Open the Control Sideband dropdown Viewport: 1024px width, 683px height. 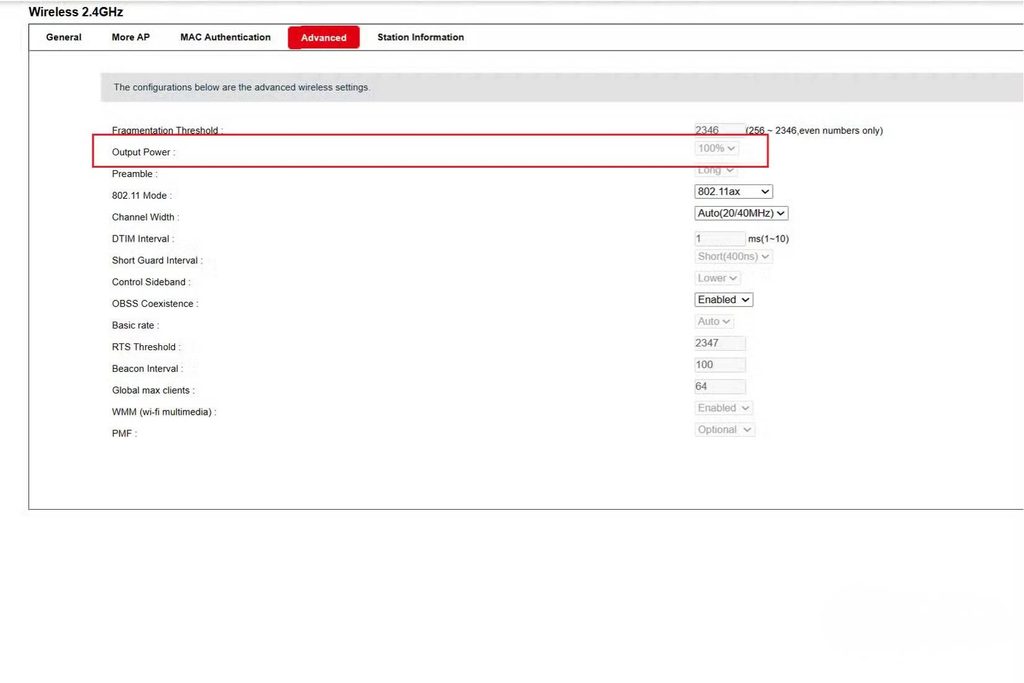click(718, 278)
